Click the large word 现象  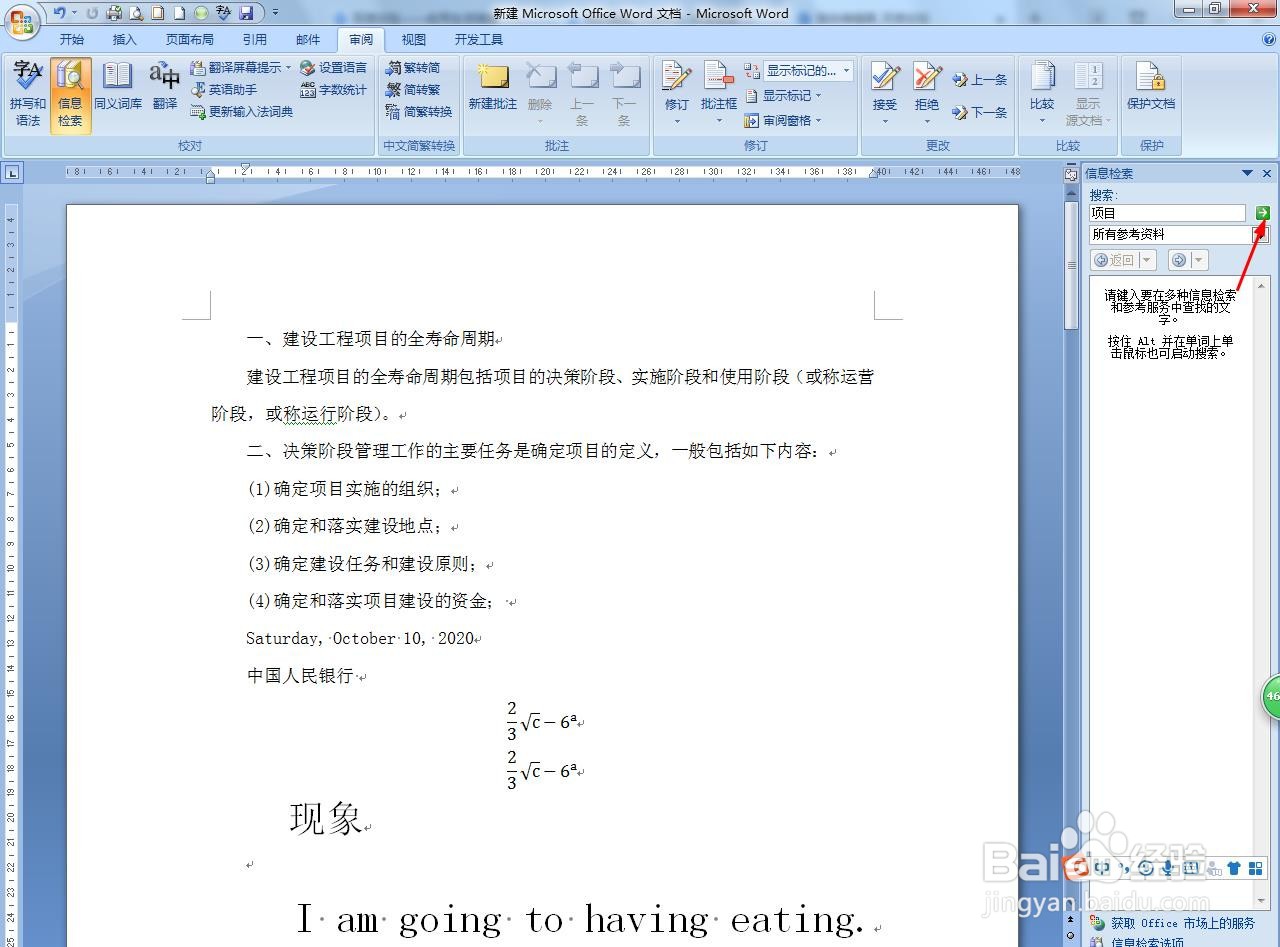[x=326, y=819]
